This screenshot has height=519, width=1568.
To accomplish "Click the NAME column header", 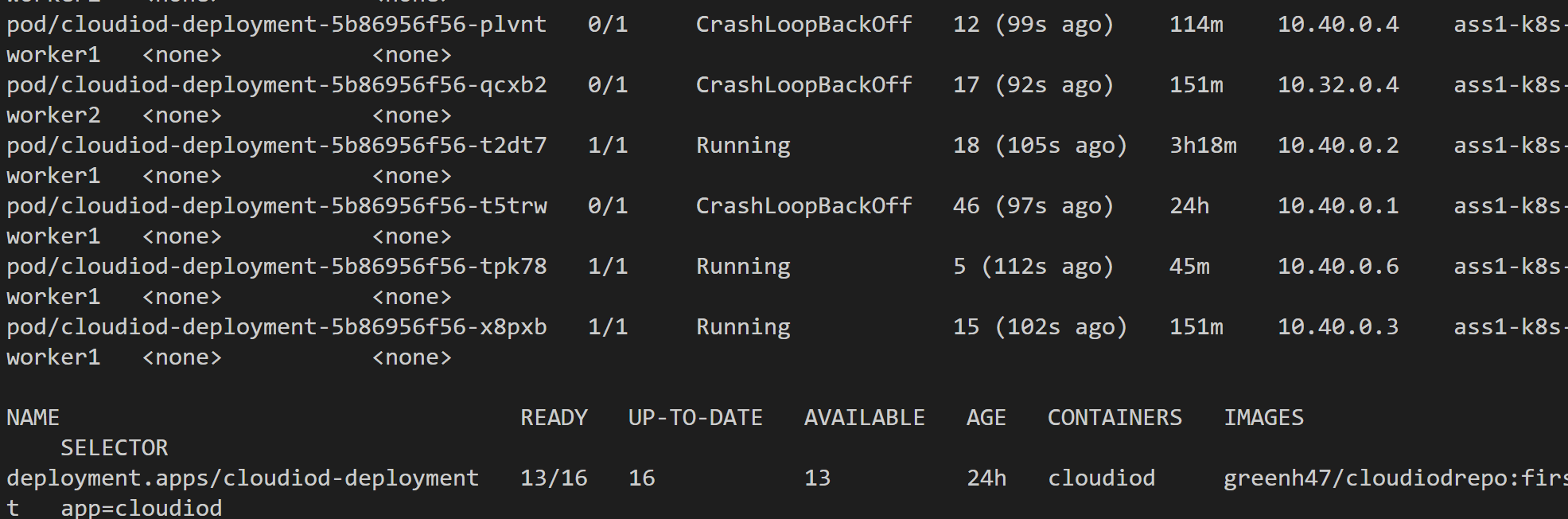I will point(33,418).
